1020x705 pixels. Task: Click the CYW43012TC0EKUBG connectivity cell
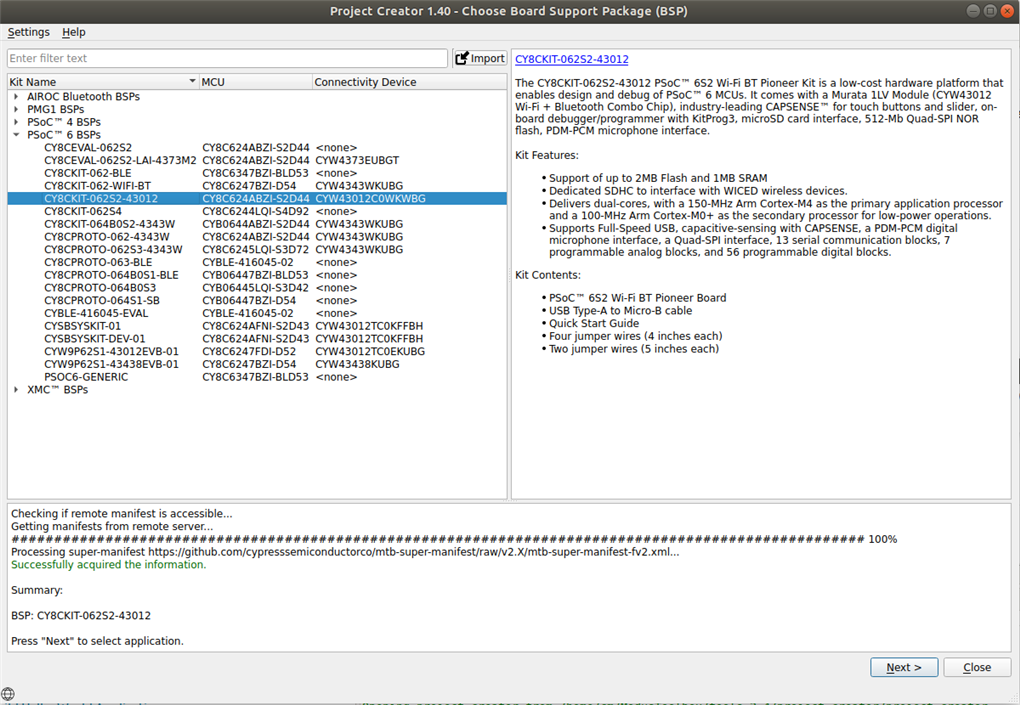[370, 351]
